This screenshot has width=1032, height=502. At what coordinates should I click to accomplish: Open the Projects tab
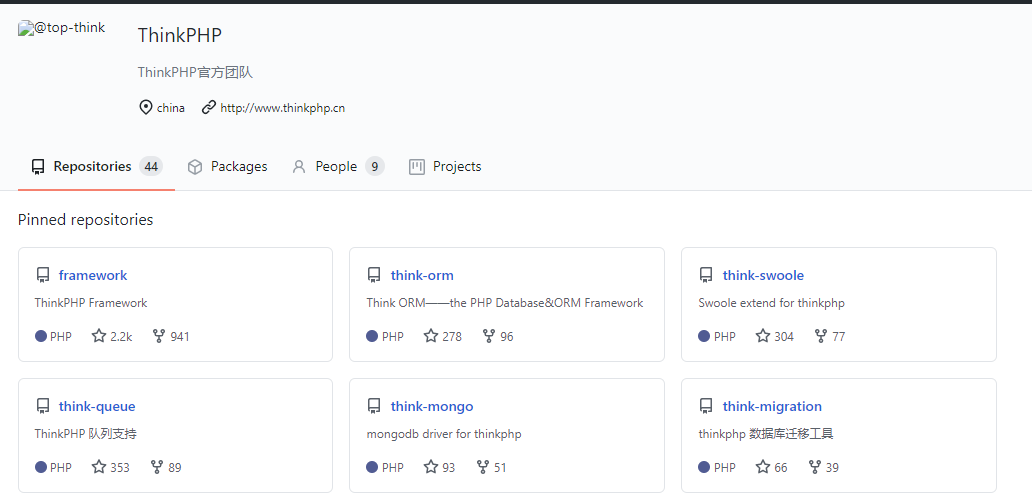(x=445, y=166)
